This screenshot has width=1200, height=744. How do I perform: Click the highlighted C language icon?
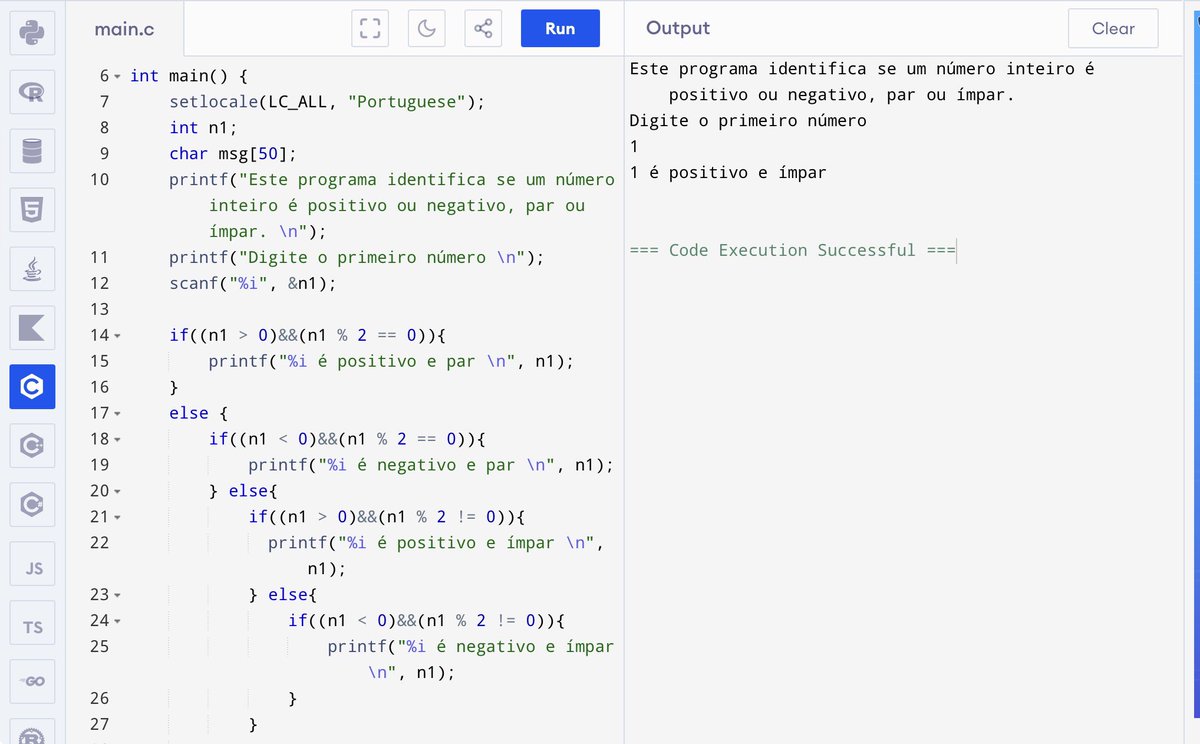pos(32,387)
